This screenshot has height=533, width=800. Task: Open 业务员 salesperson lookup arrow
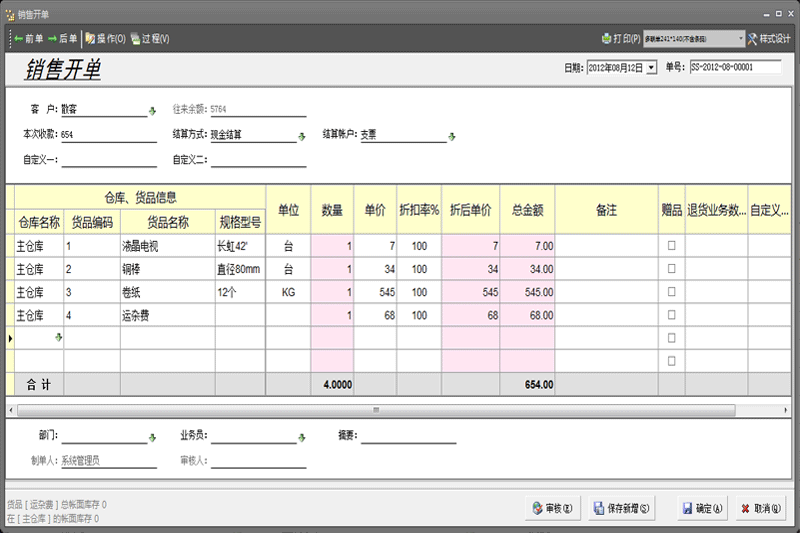pyautogui.click(x=302, y=438)
